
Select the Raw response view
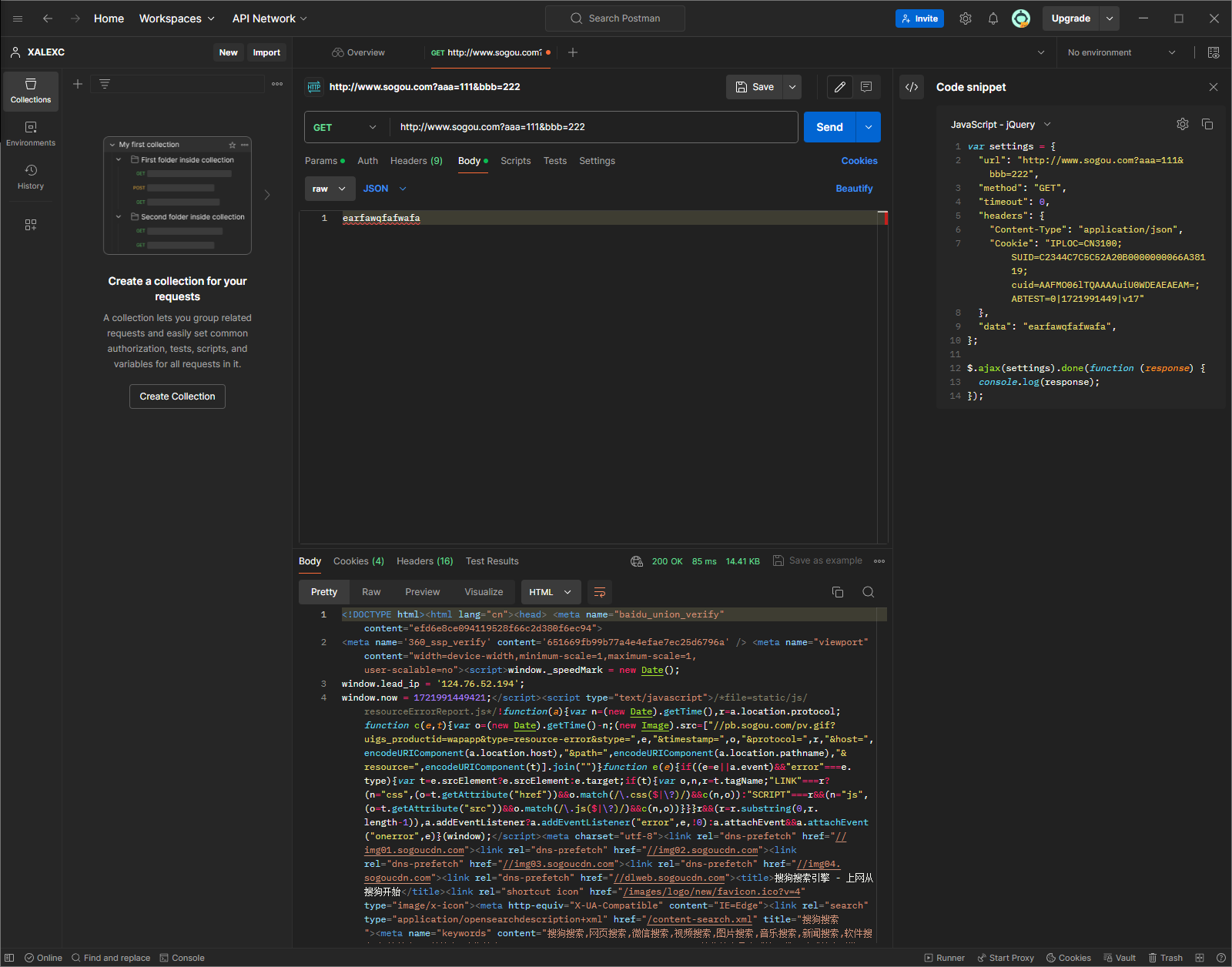pyautogui.click(x=371, y=592)
